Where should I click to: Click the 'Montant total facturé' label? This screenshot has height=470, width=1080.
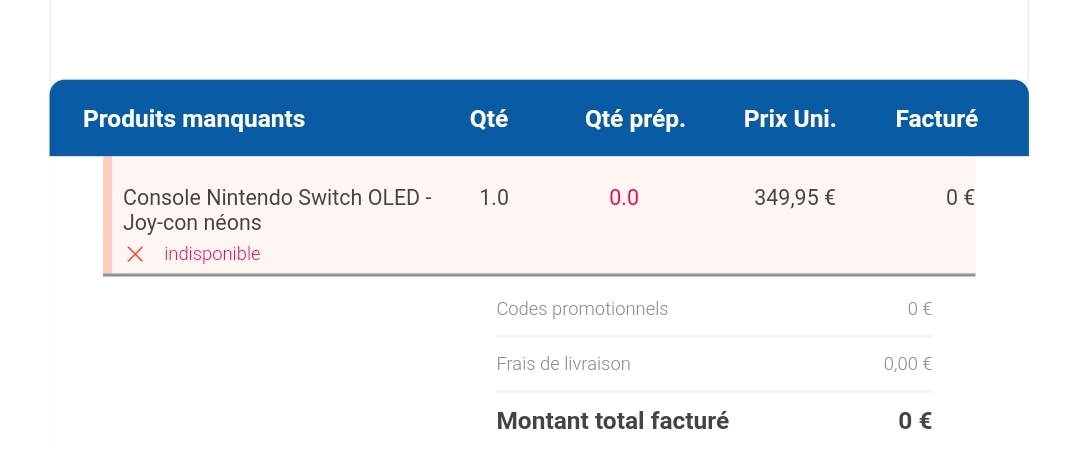(x=612, y=420)
